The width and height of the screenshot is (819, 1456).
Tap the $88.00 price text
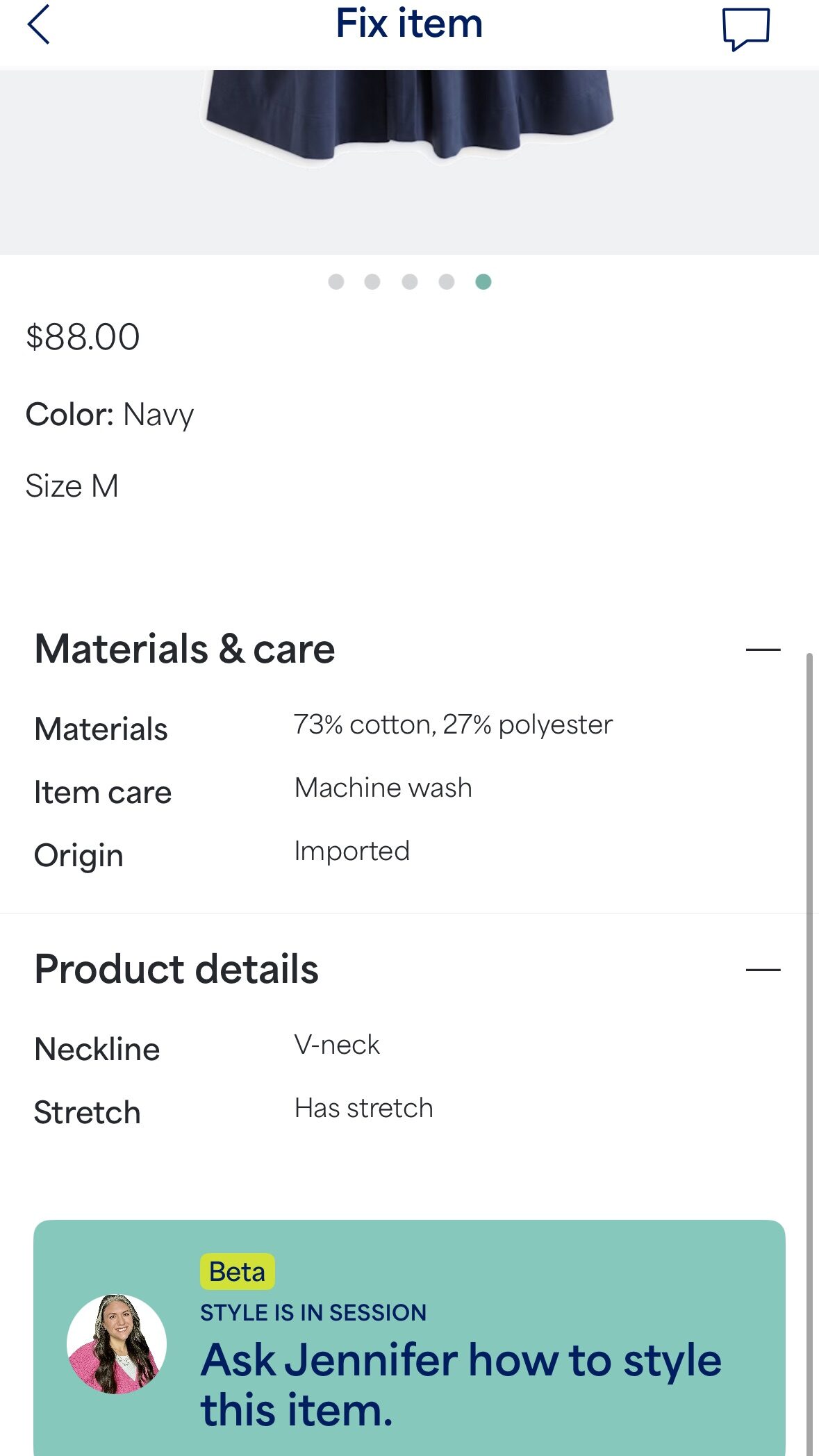(x=83, y=337)
